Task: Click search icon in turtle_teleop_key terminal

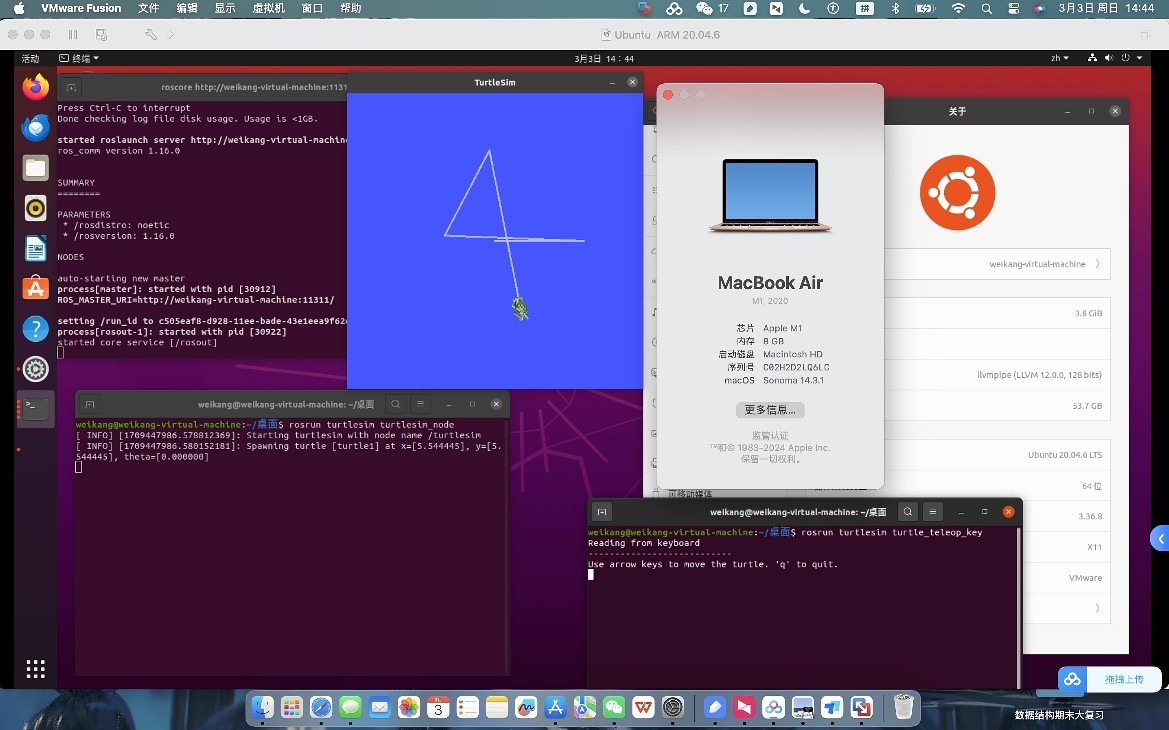Action: pos(907,512)
